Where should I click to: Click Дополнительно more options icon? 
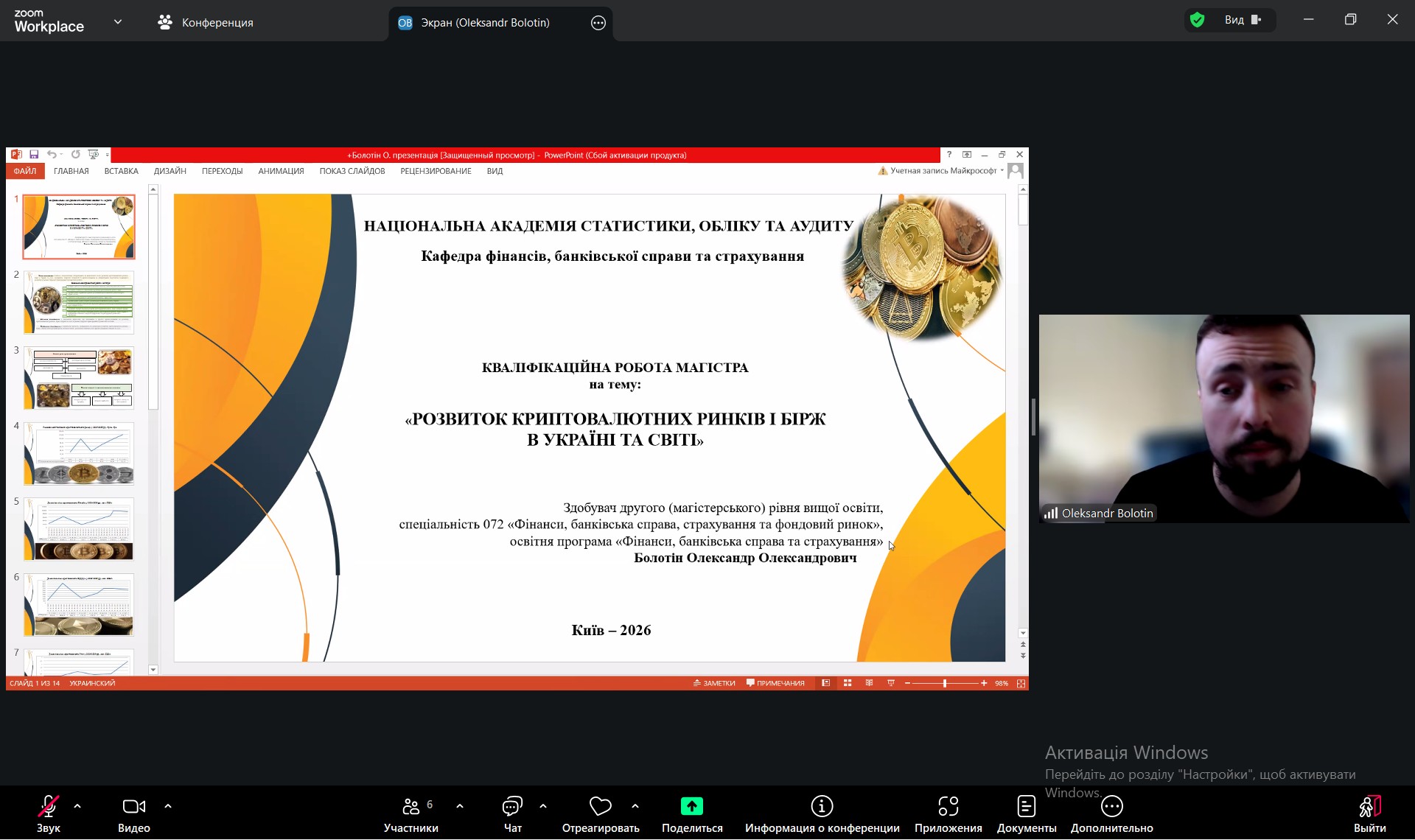[x=1111, y=807]
